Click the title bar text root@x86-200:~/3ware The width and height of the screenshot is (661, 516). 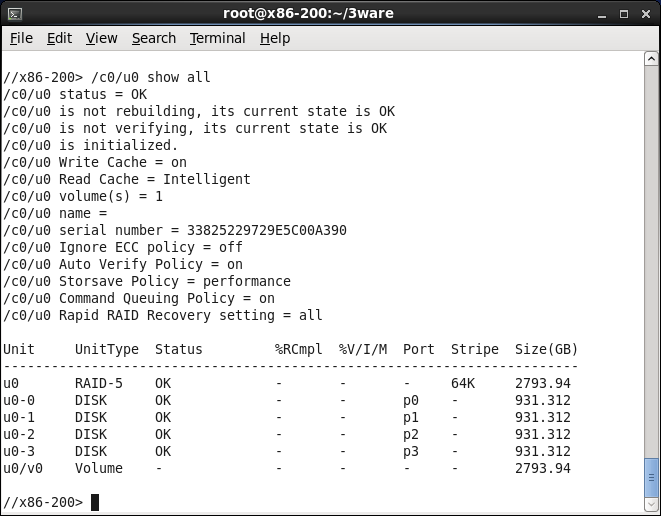tap(330, 13)
